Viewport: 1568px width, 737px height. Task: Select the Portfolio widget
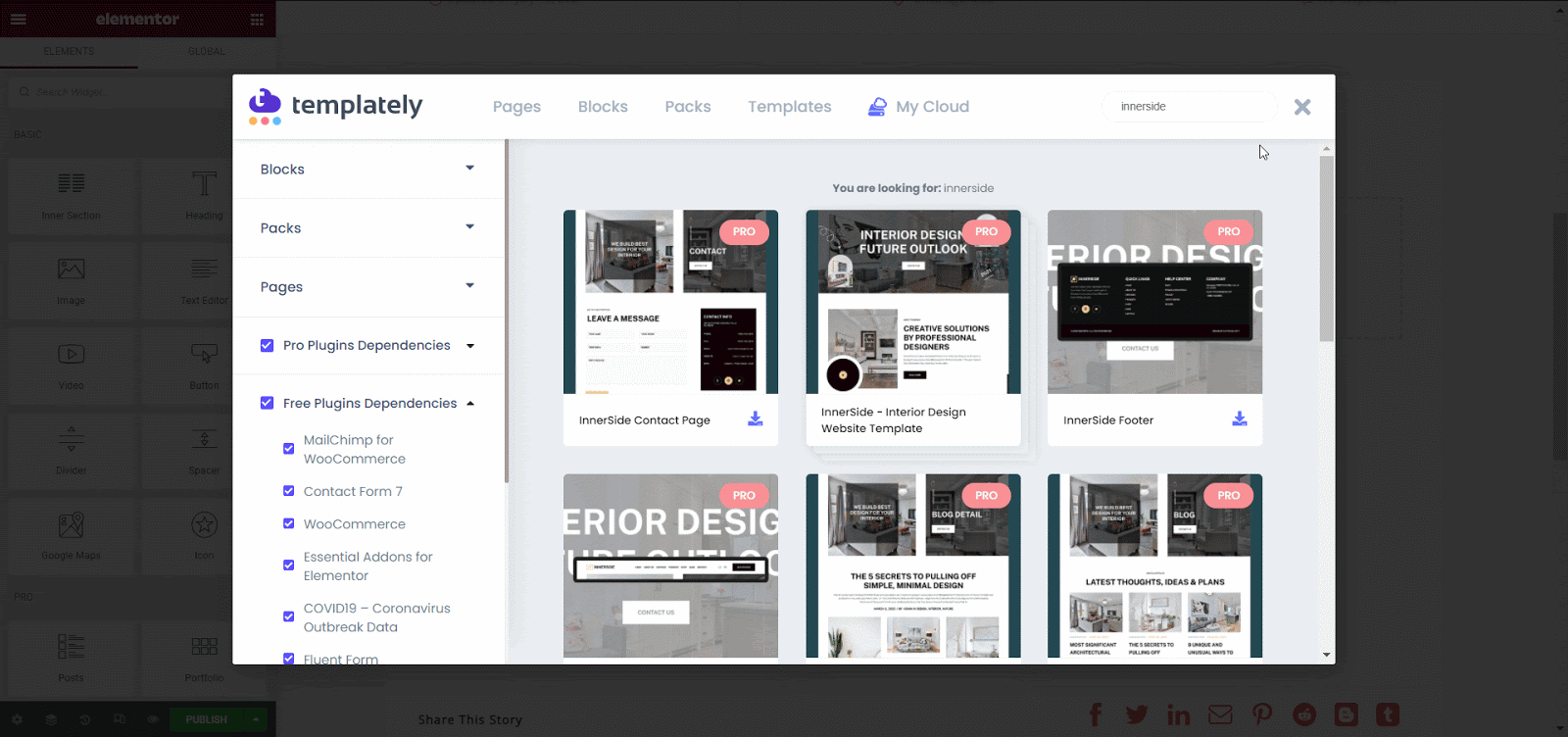click(x=204, y=658)
